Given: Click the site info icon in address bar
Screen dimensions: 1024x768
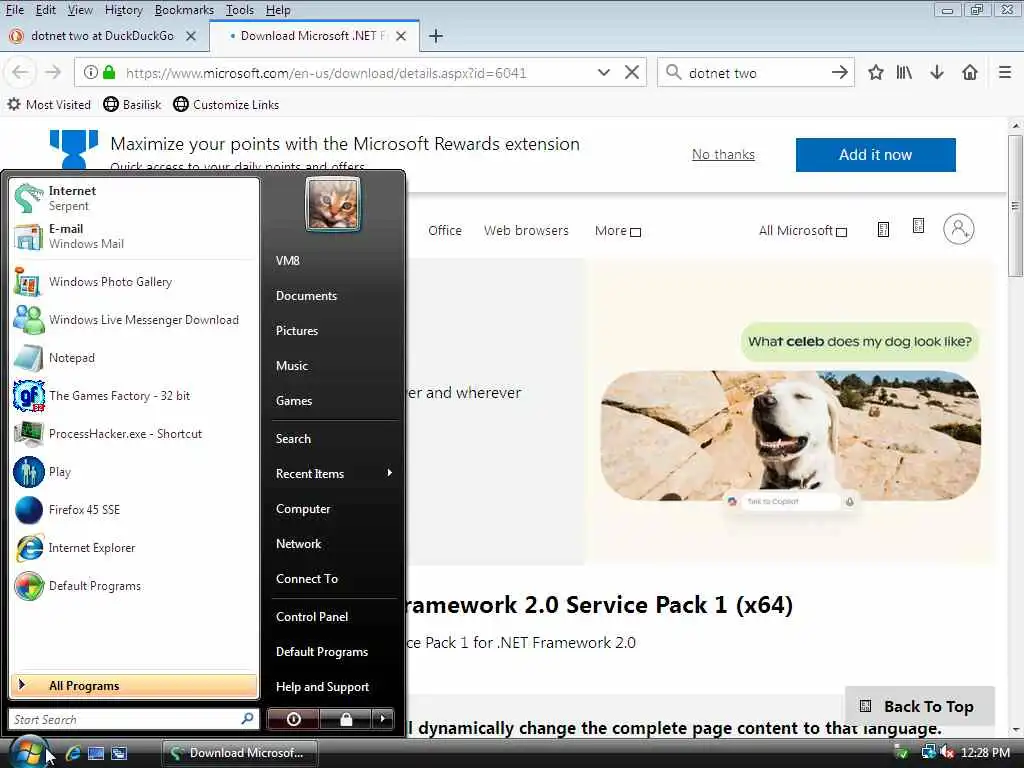Looking at the screenshot, I should (x=91, y=72).
